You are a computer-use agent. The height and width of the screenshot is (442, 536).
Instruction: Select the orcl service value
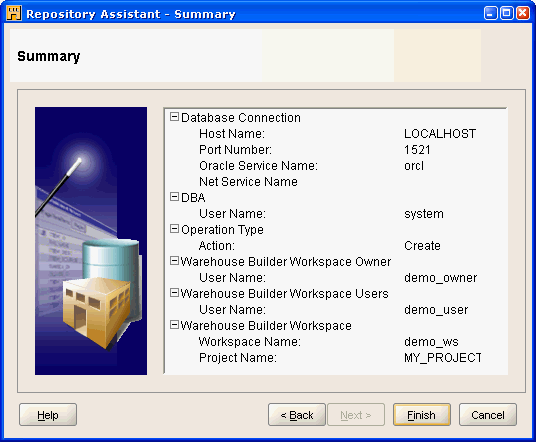pos(414,165)
